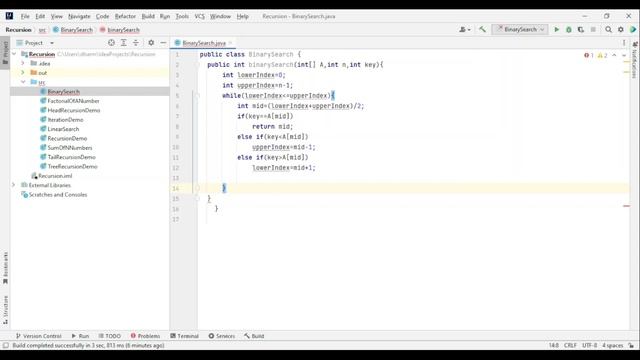This screenshot has width=640, height=360.
Task: Click src breadcrumb in navigation bar
Action: tap(42, 30)
